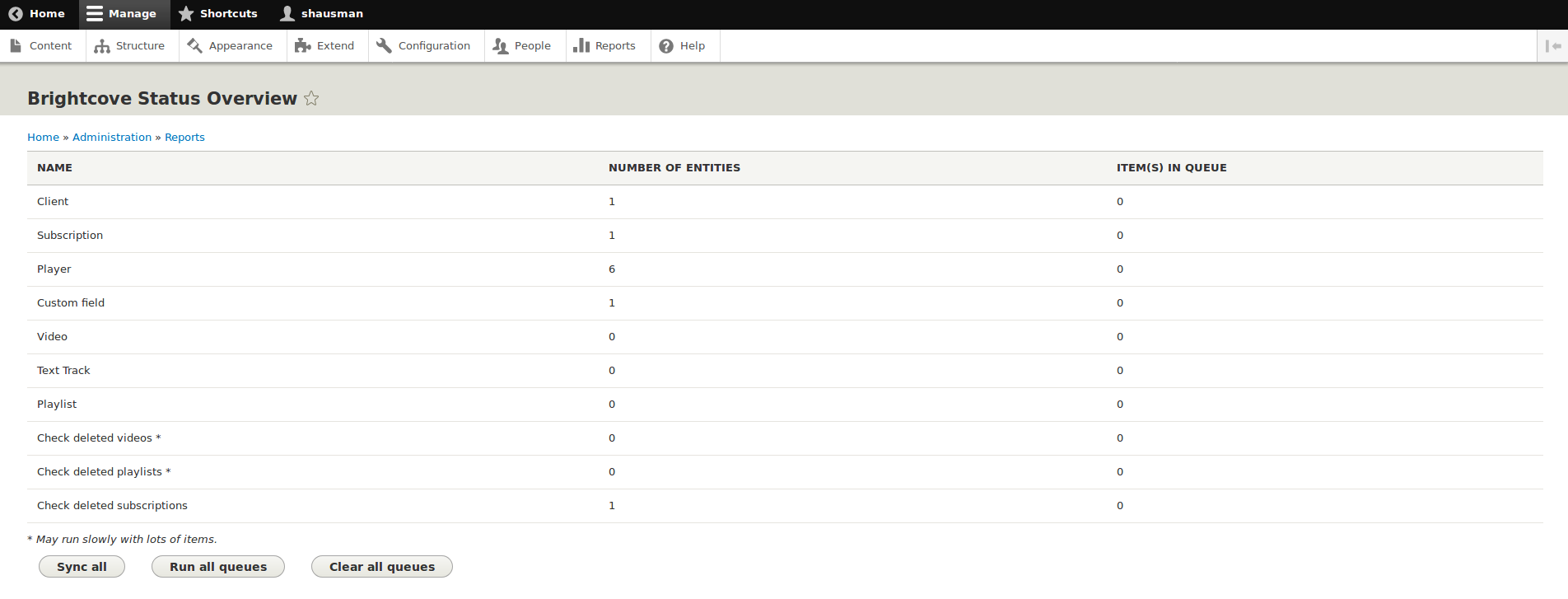Open the Content admin menu
Screen dimensions: 1568x599
(42, 46)
